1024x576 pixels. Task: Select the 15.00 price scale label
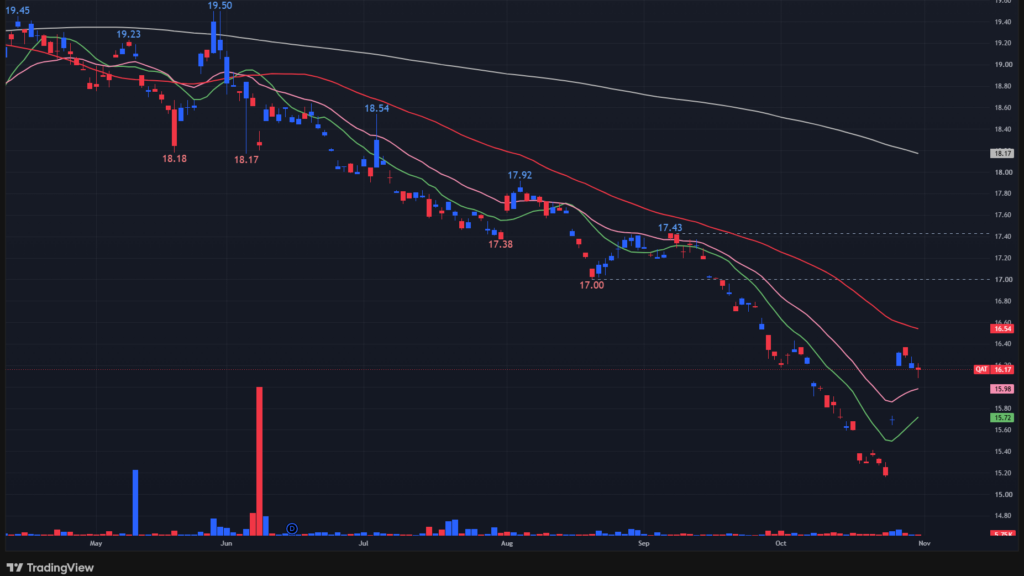coord(1003,495)
